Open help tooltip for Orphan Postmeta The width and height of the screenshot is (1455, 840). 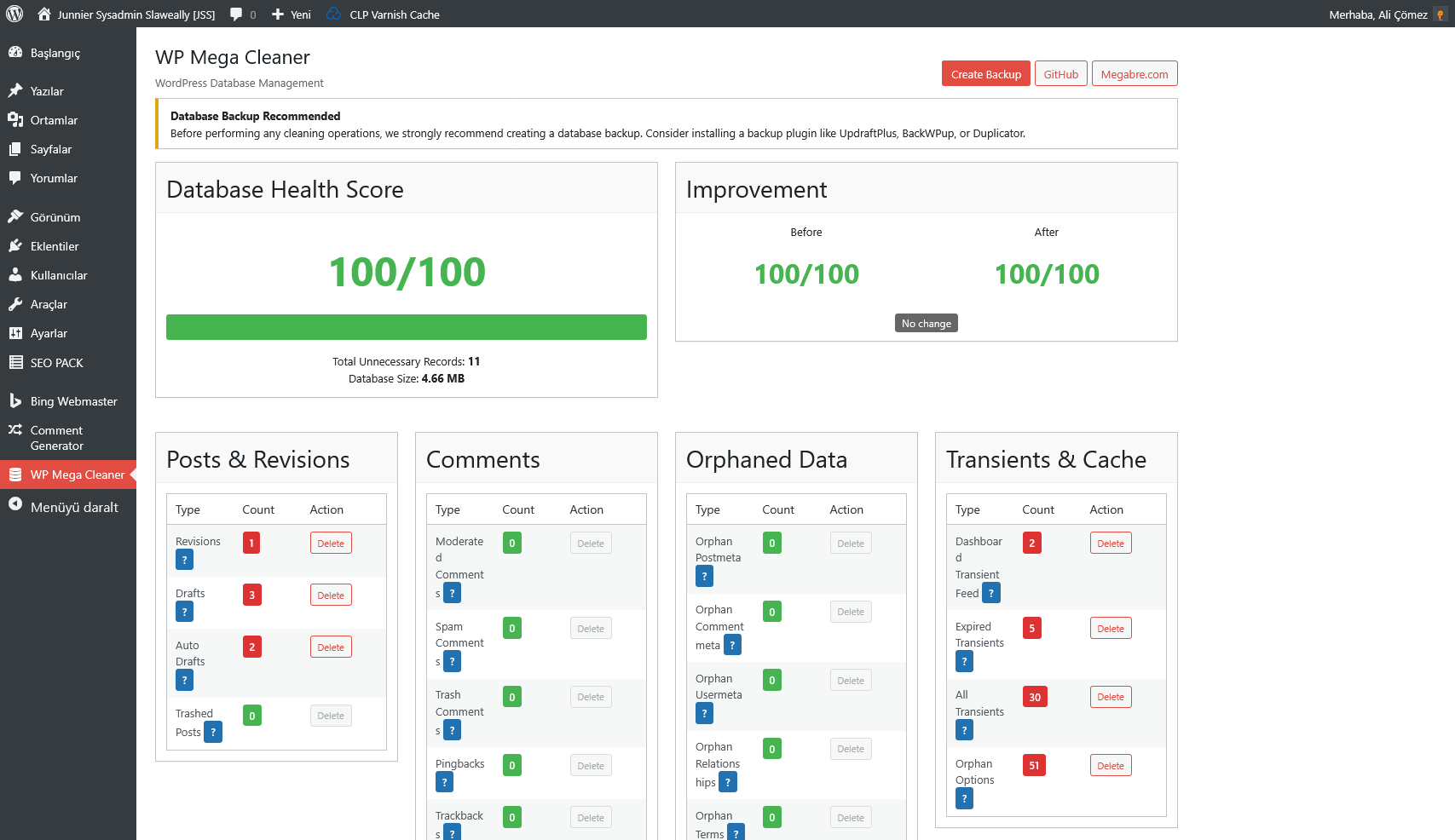(x=704, y=577)
